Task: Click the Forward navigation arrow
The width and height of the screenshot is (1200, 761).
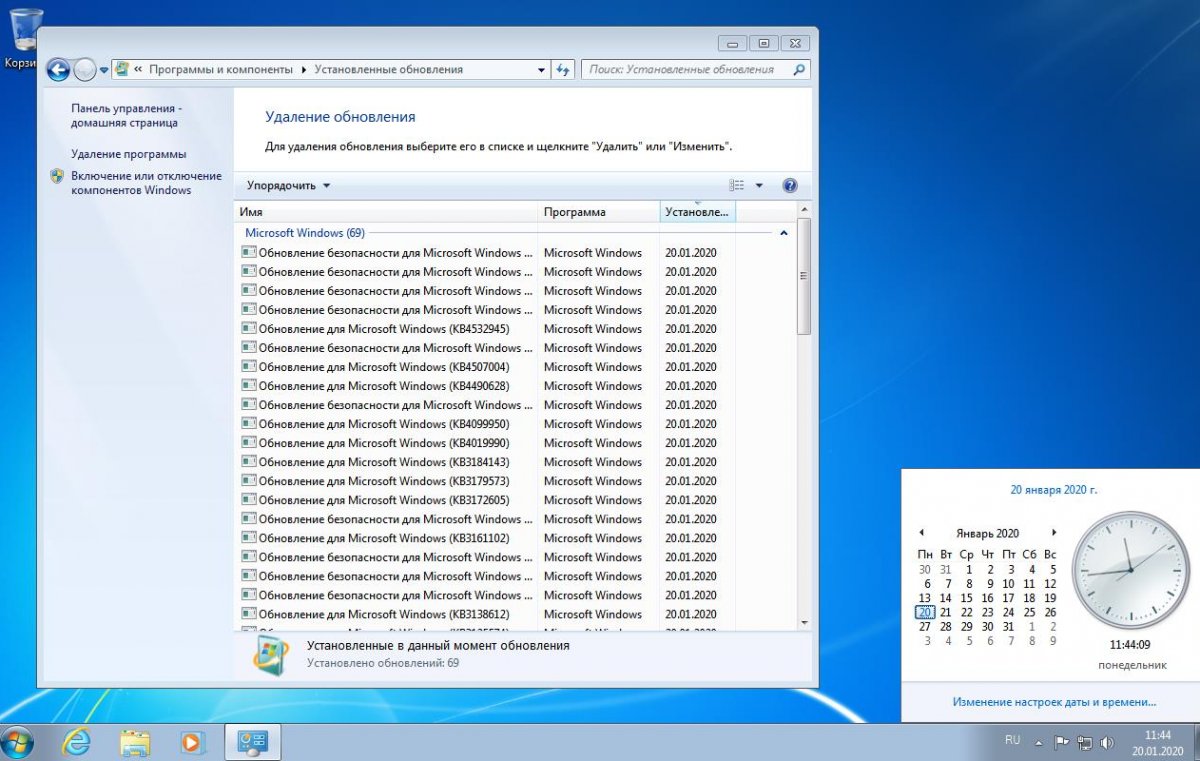Action: pyautogui.click(x=85, y=70)
